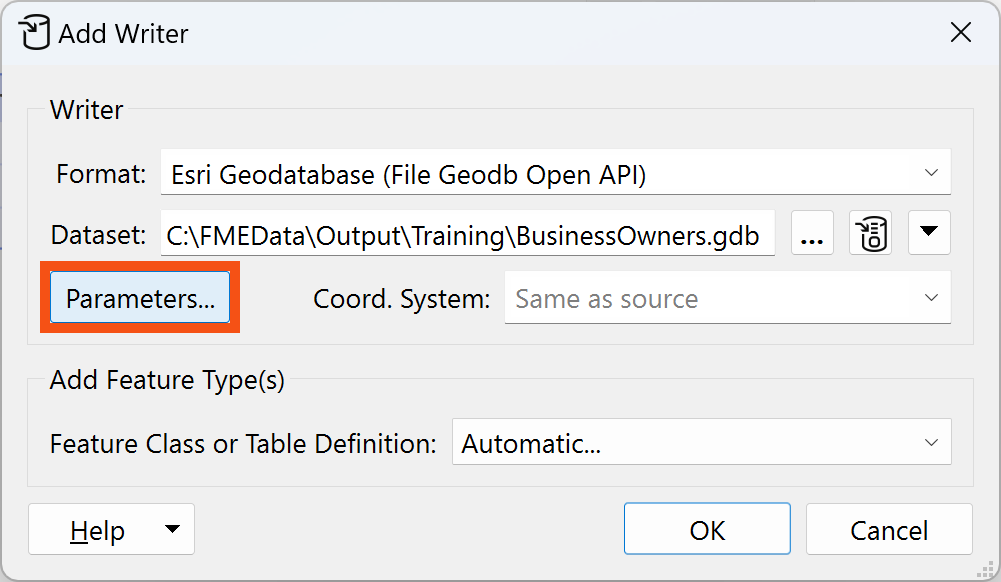Open the Coord. System dropdown
The width and height of the screenshot is (1001, 582).
pos(727,297)
